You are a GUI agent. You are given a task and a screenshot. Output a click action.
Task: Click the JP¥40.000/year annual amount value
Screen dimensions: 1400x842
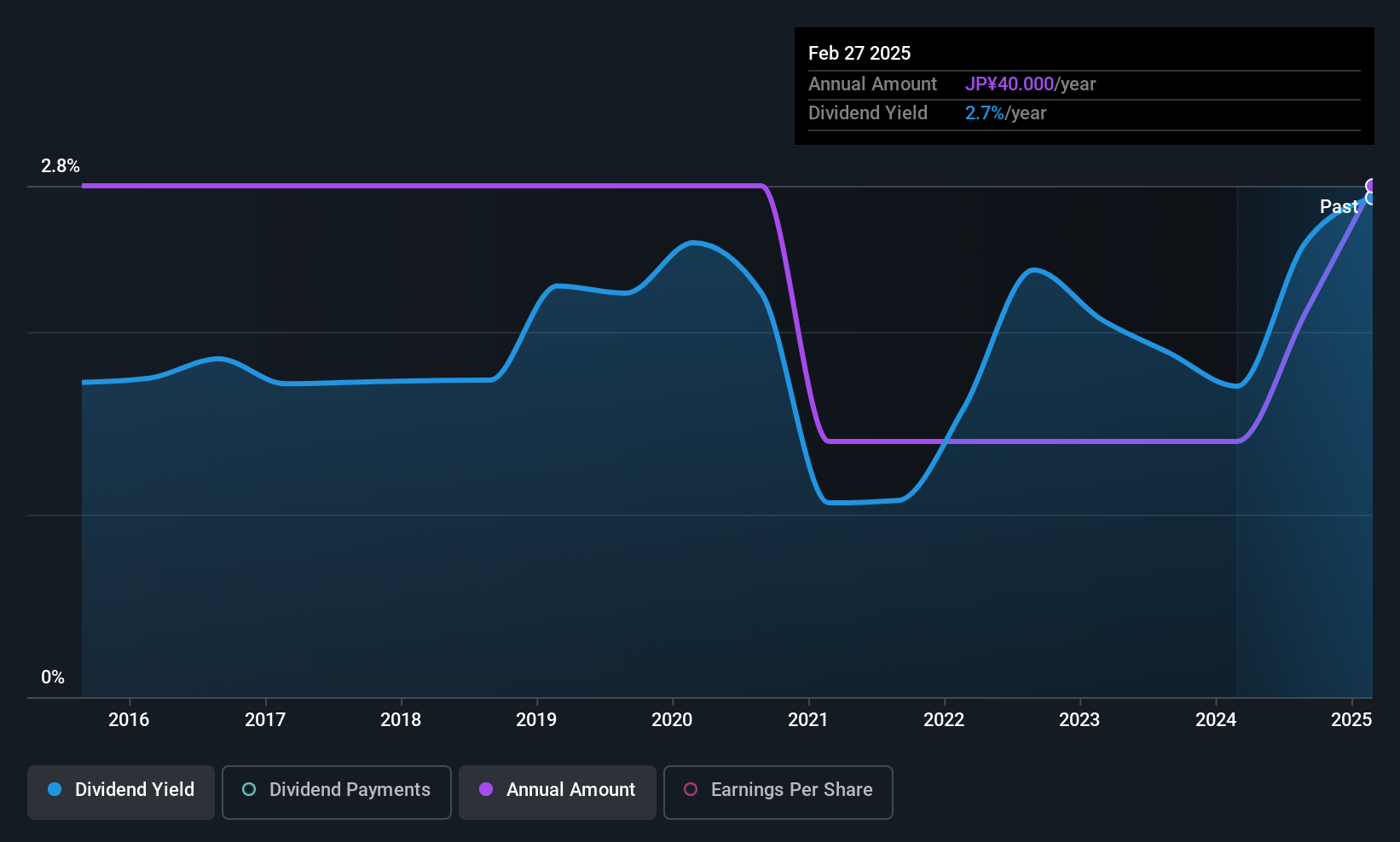pyautogui.click(x=1030, y=84)
